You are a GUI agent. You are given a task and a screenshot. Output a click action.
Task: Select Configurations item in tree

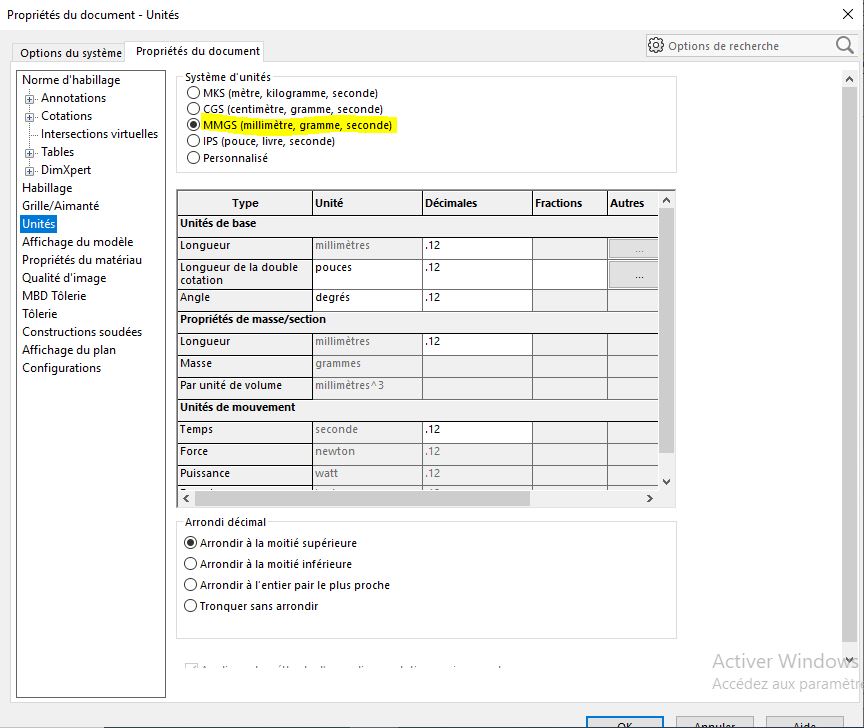point(62,368)
